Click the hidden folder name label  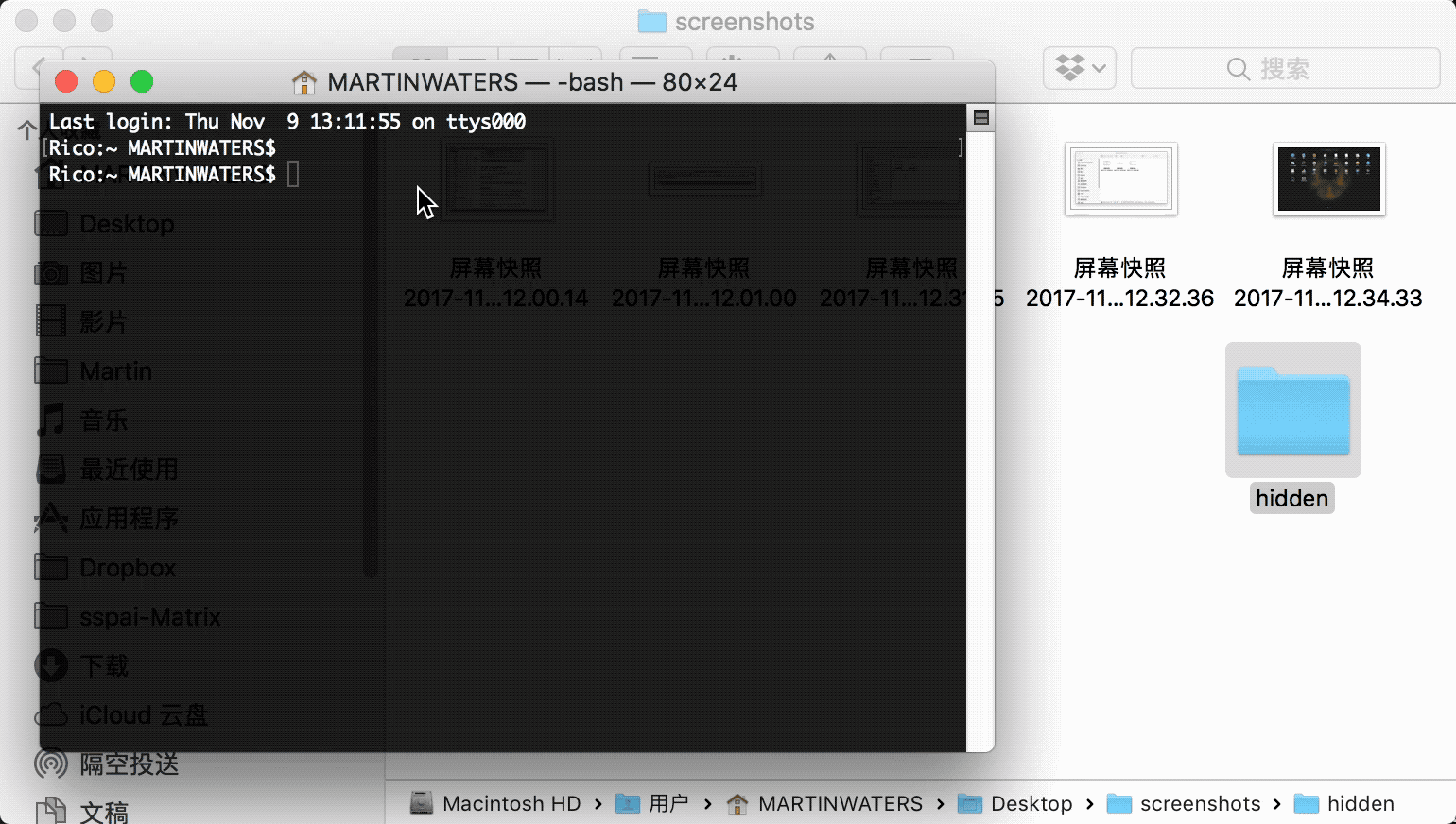coord(1291,498)
